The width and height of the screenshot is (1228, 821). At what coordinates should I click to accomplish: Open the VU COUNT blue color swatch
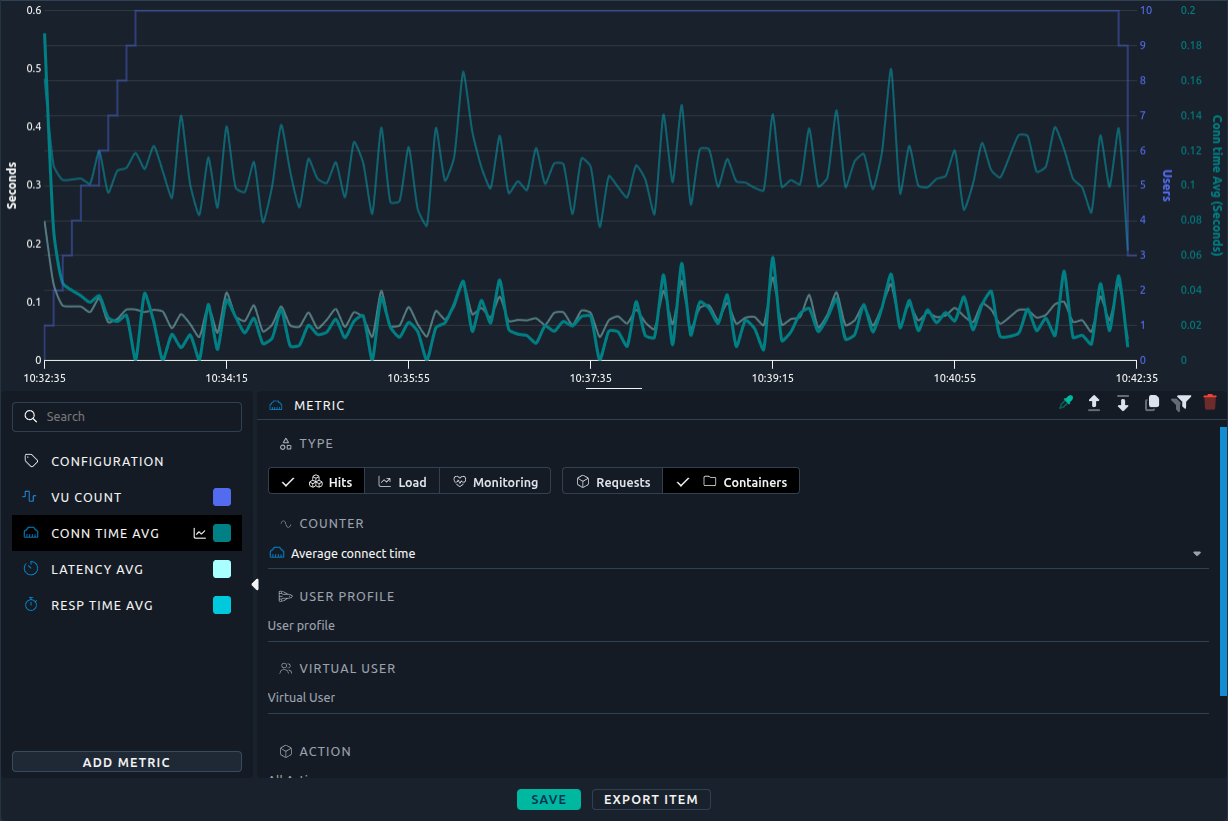coord(222,497)
